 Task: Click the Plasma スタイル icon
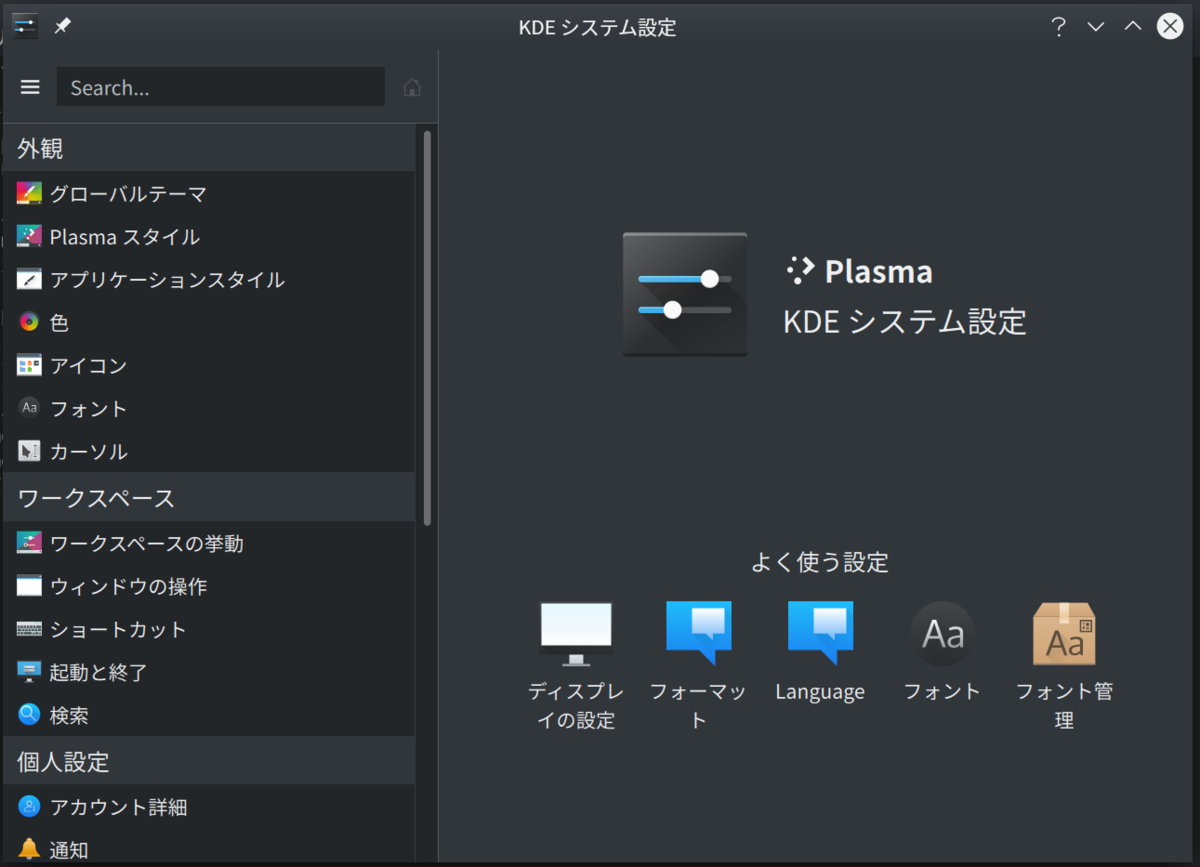(x=29, y=237)
